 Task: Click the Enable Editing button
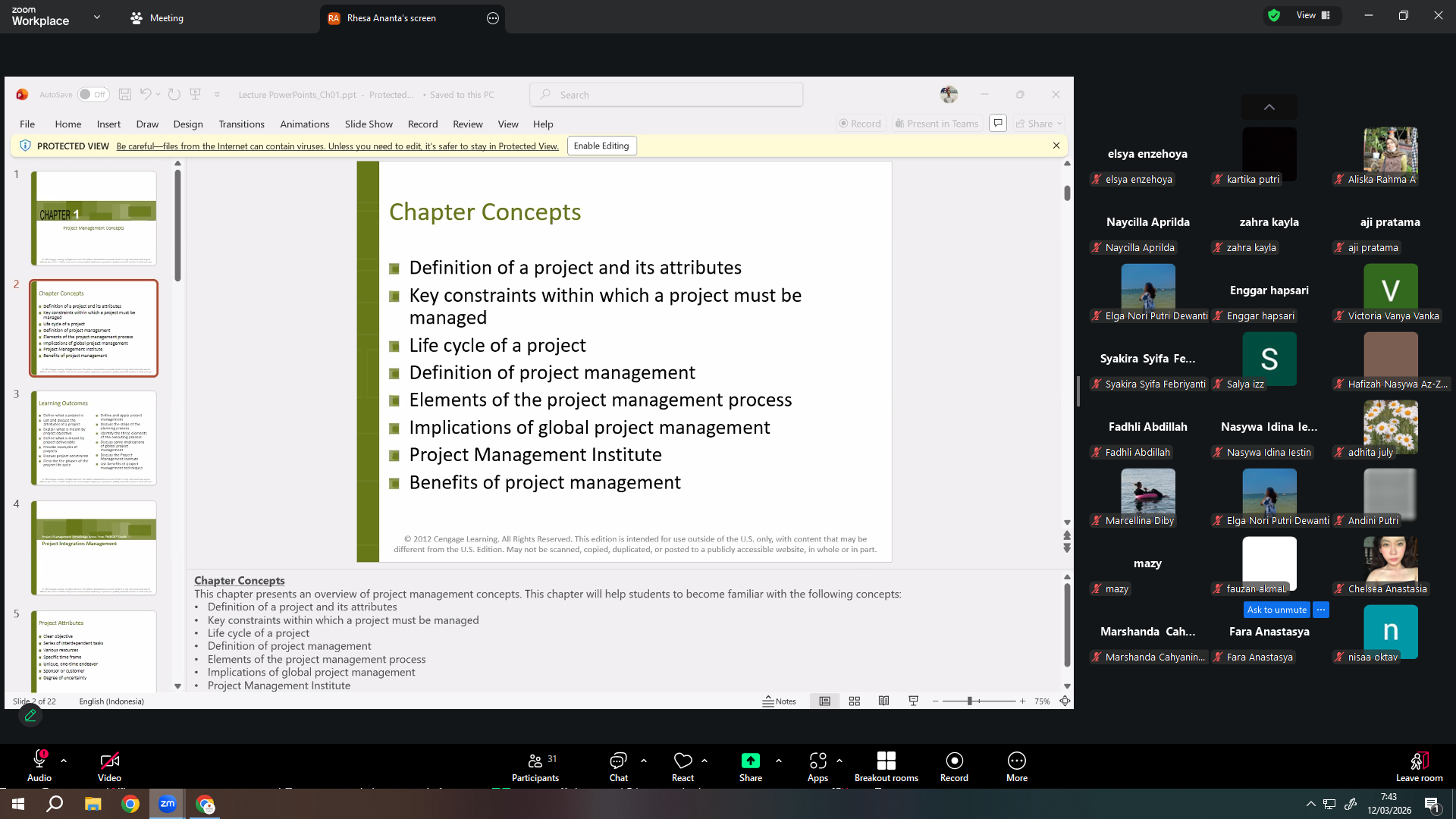pos(601,146)
